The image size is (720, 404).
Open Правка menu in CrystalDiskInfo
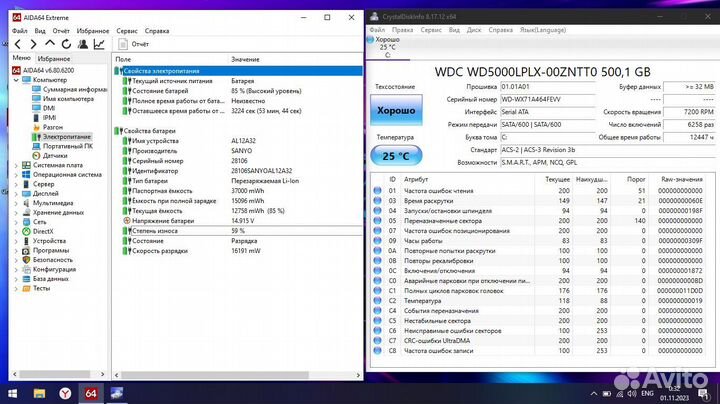[x=402, y=30]
